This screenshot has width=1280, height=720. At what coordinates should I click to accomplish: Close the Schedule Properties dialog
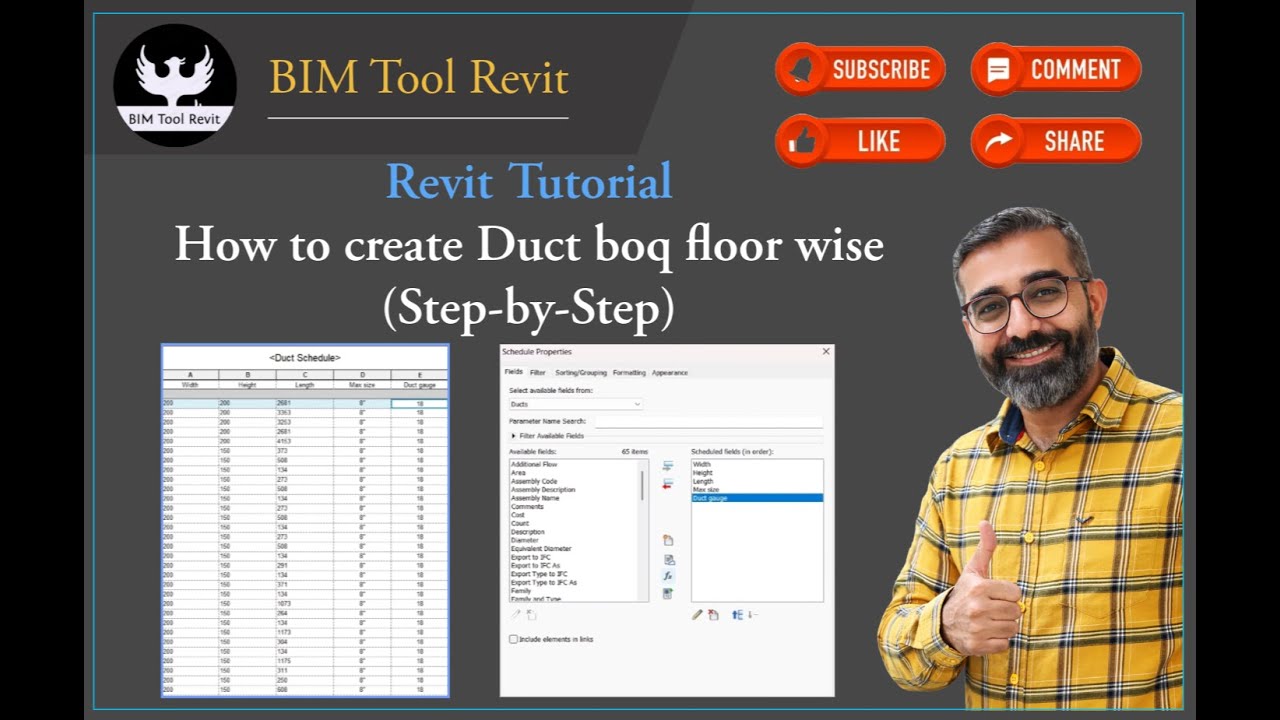[x=826, y=351]
